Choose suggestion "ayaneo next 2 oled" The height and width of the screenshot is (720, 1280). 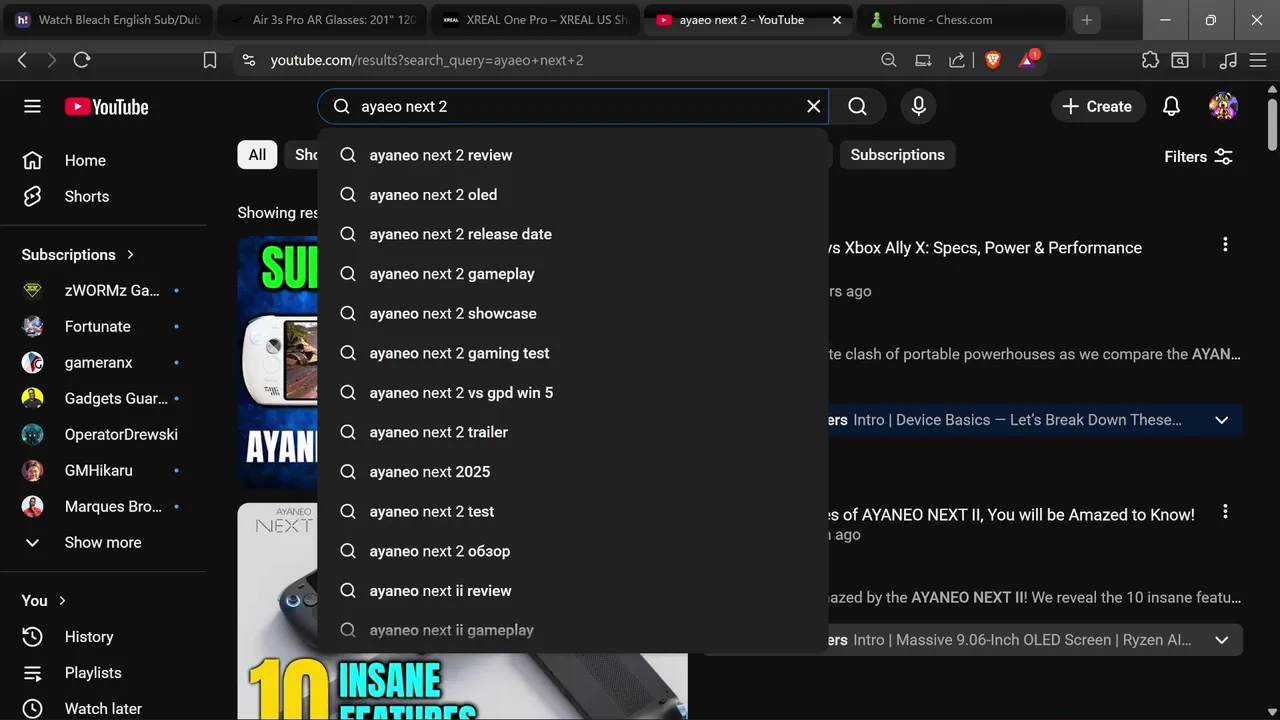[573, 194]
